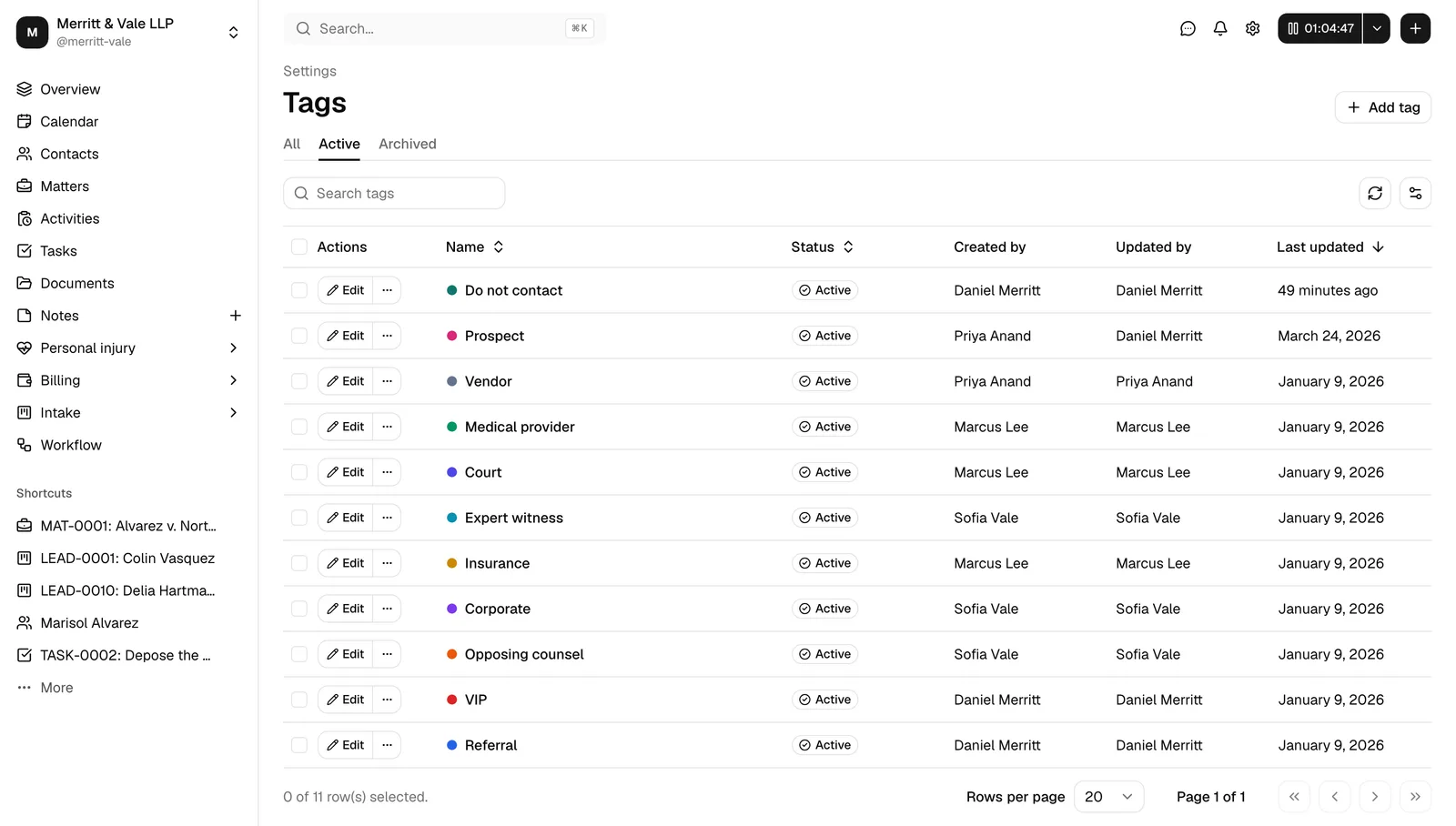
Task: Open the chat messages icon
Action: (1188, 28)
